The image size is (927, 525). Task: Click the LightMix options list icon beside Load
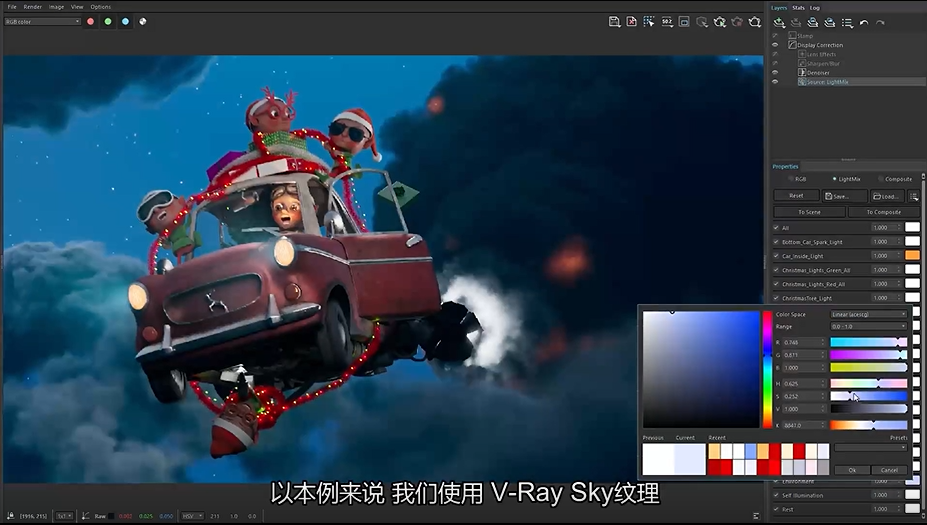point(913,196)
